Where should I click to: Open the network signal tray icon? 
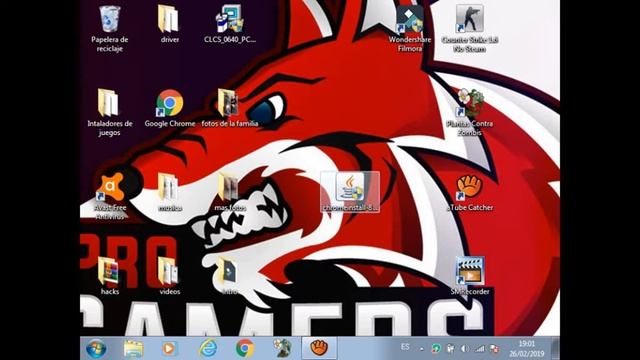(x=480, y=349)
